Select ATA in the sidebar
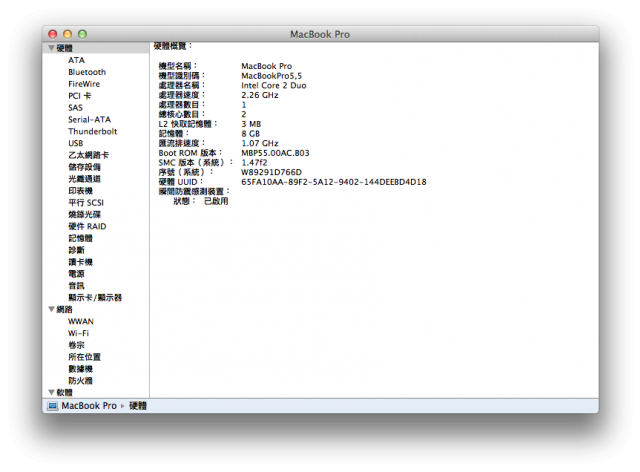 [76, 60]
